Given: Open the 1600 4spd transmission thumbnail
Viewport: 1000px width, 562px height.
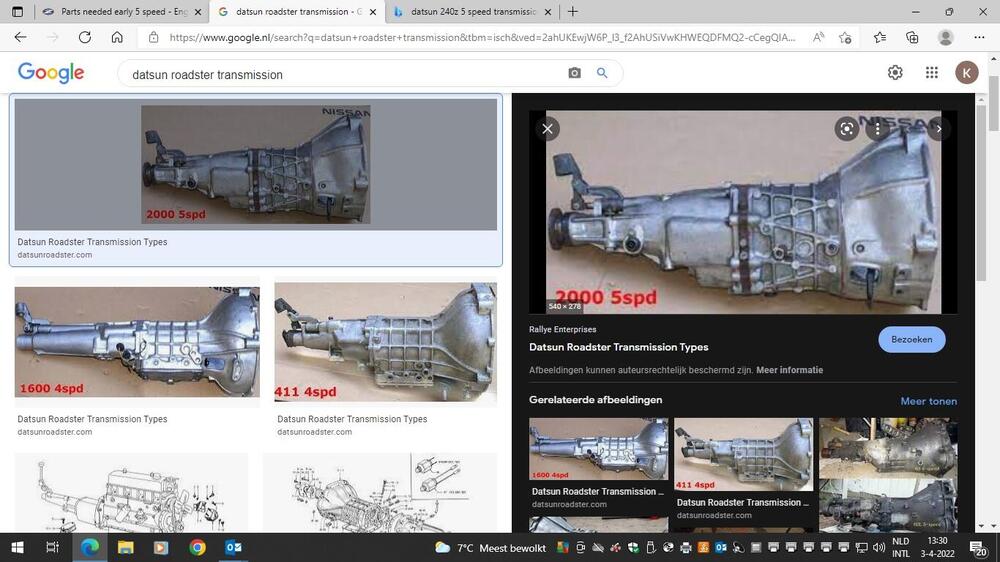Looking at the screenshot, I should tap(137, 342).
